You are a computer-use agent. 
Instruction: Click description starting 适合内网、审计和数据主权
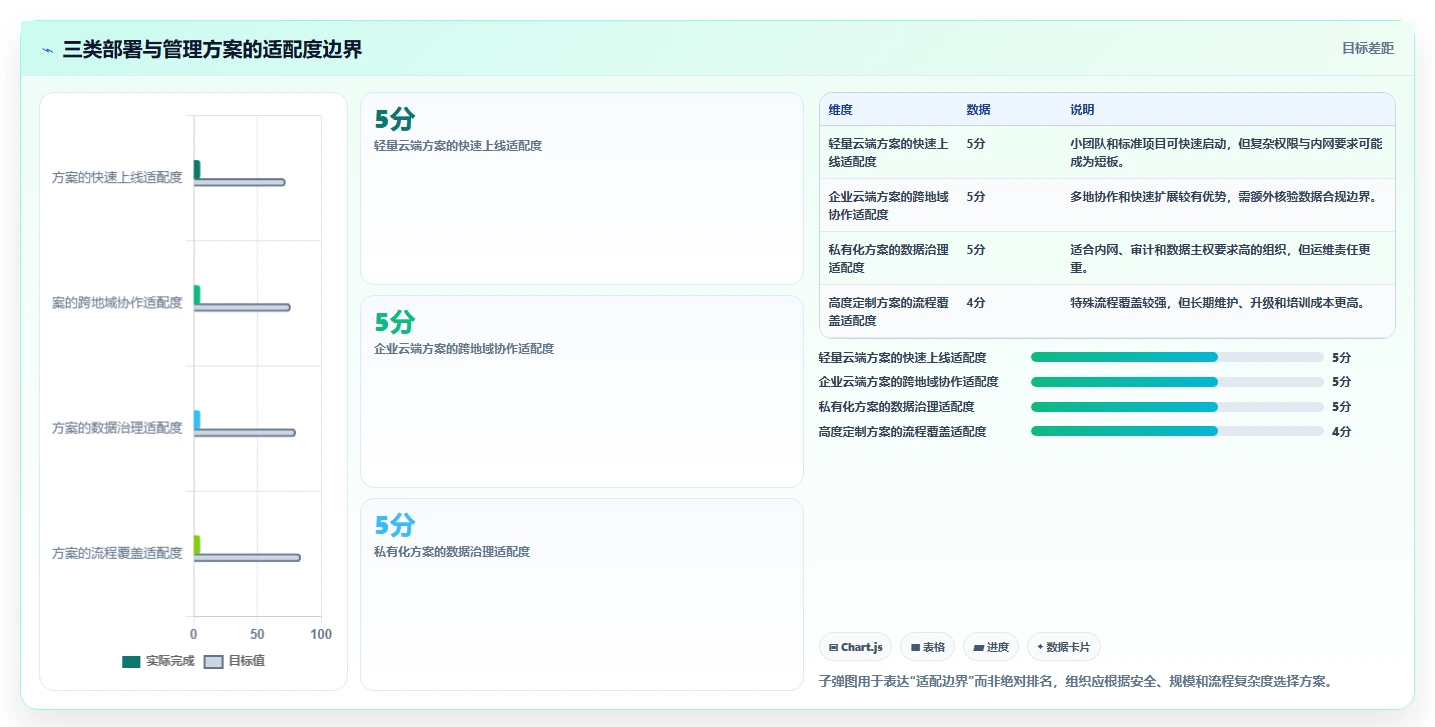(1220, 258)
